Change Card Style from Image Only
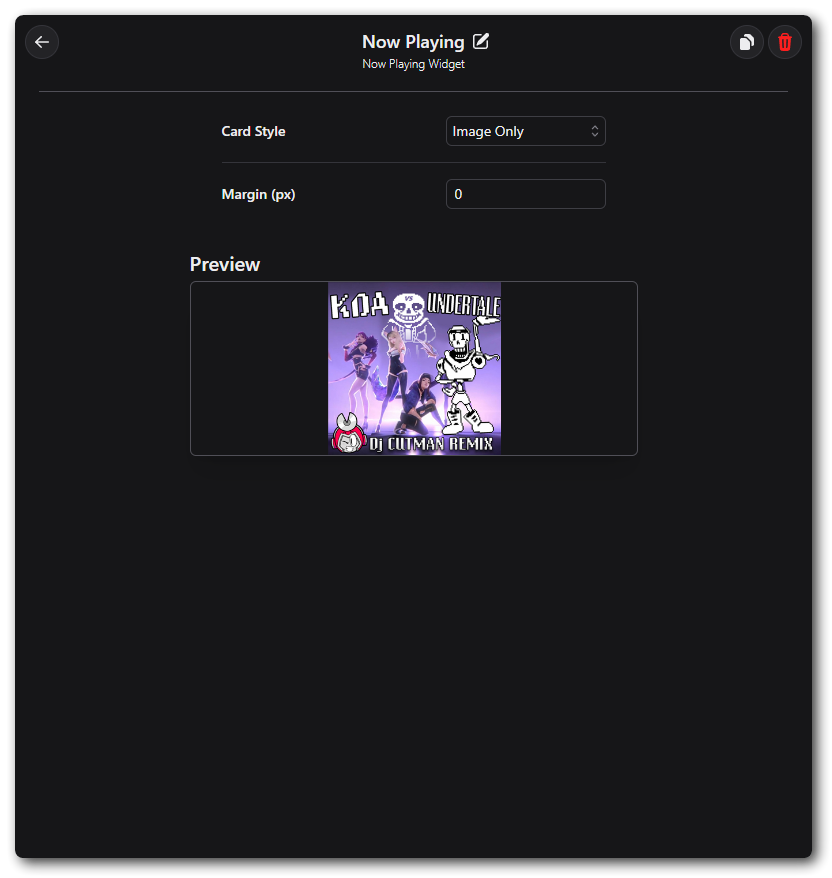The height and width of the screenshot is (878, 832). point(525,131)
